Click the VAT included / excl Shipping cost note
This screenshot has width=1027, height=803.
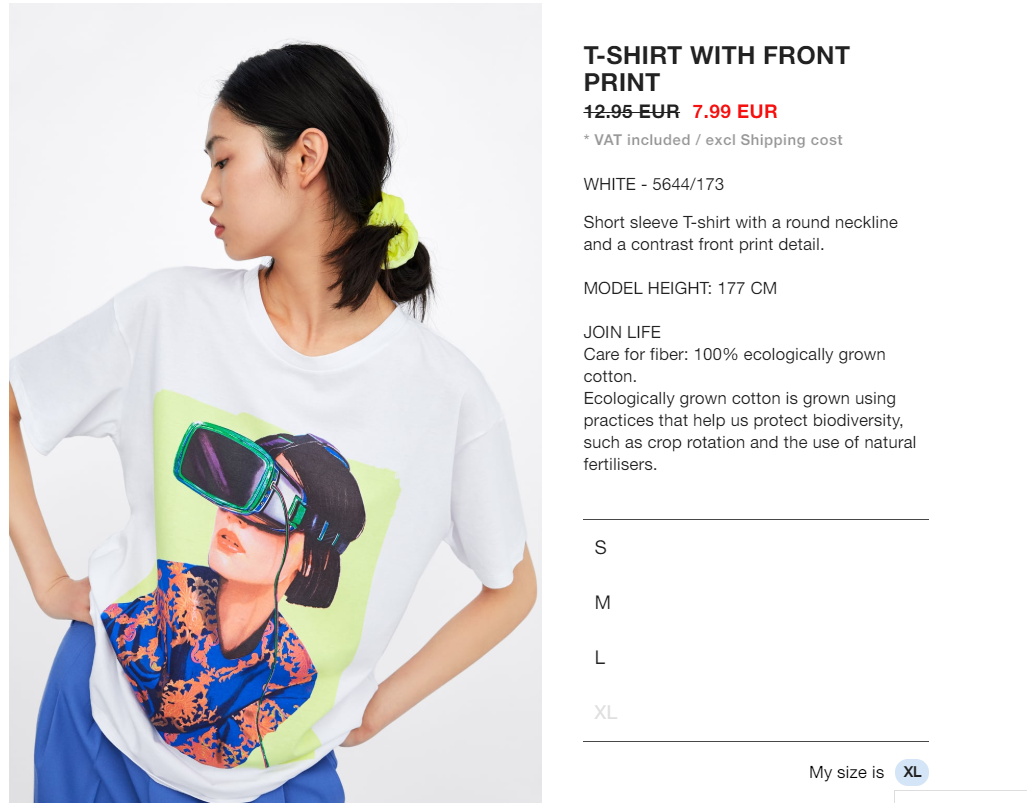pos(713,140)
